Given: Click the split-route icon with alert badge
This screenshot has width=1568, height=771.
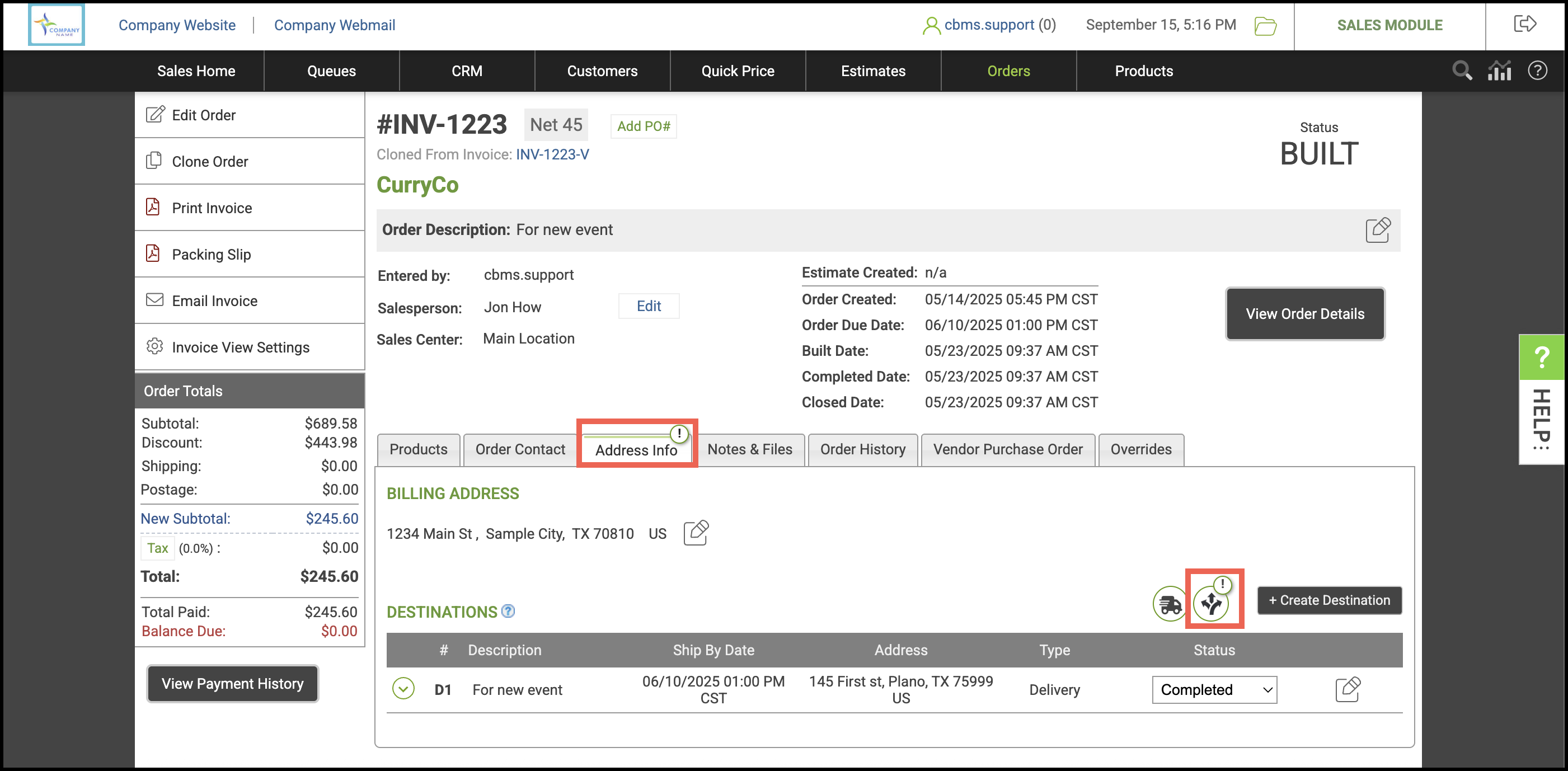Looking at the screenshot, I should 1212,603.
